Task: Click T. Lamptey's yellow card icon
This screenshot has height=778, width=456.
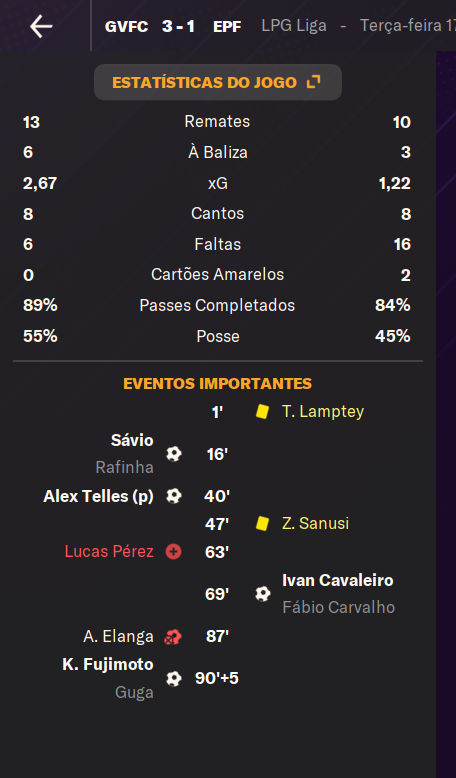Action: coord(262,411)
